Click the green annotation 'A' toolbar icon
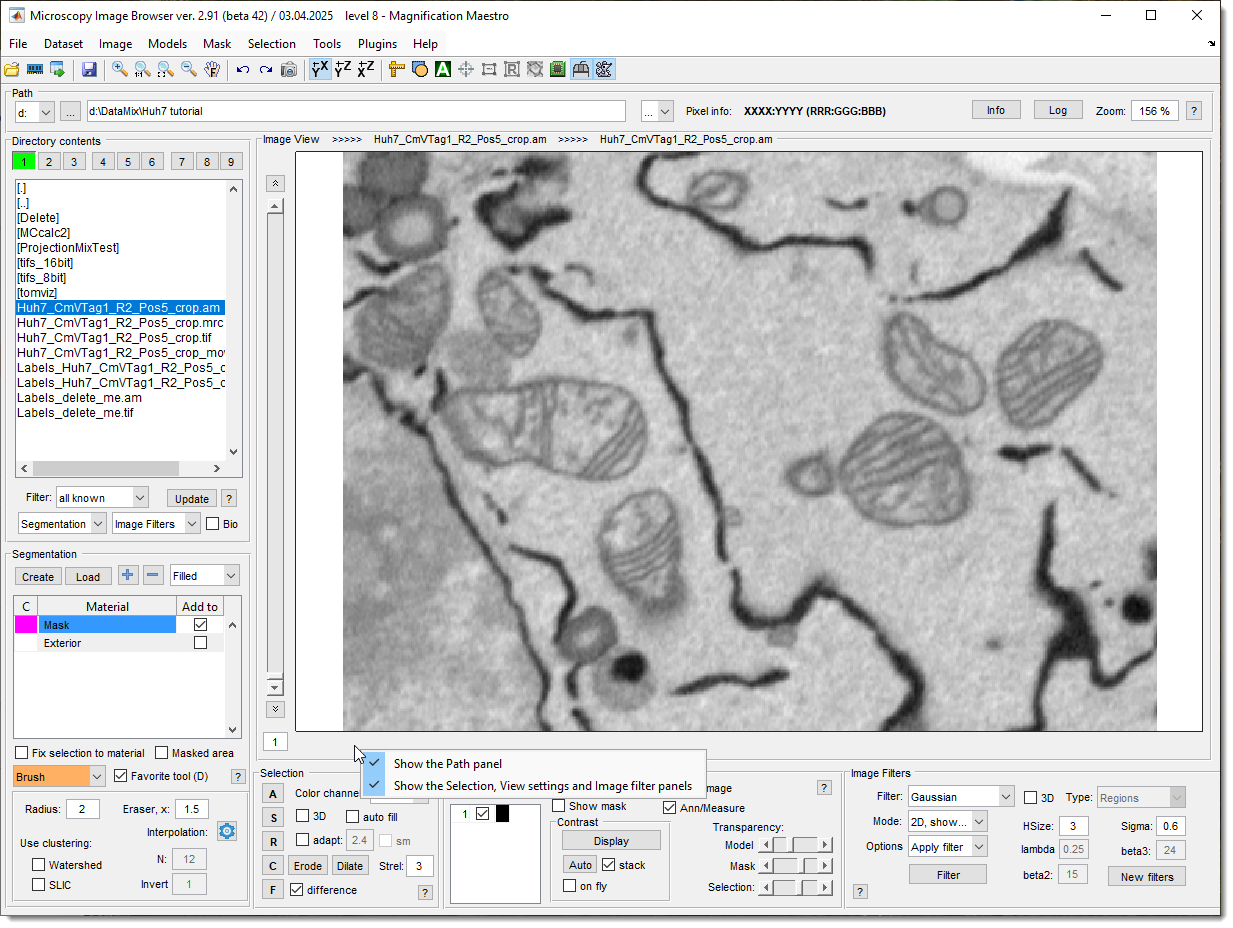The image size is (1233, 928). click(442, 69)
